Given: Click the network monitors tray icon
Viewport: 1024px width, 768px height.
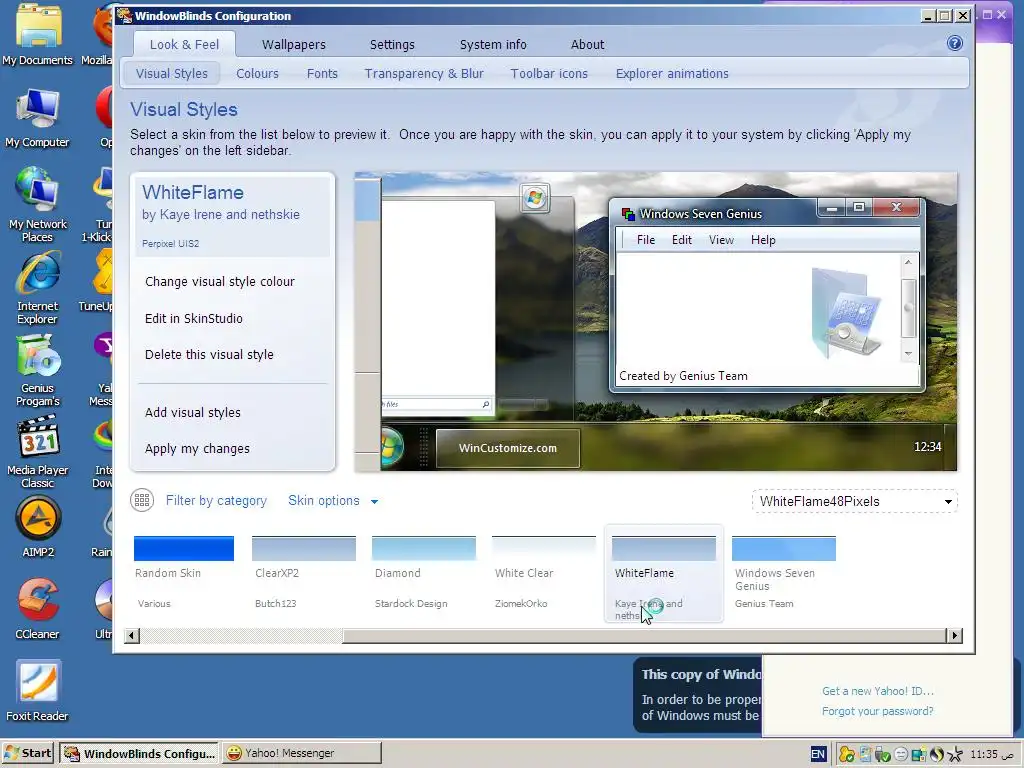Looking at the screenshot, I should [x=920, y=754].
